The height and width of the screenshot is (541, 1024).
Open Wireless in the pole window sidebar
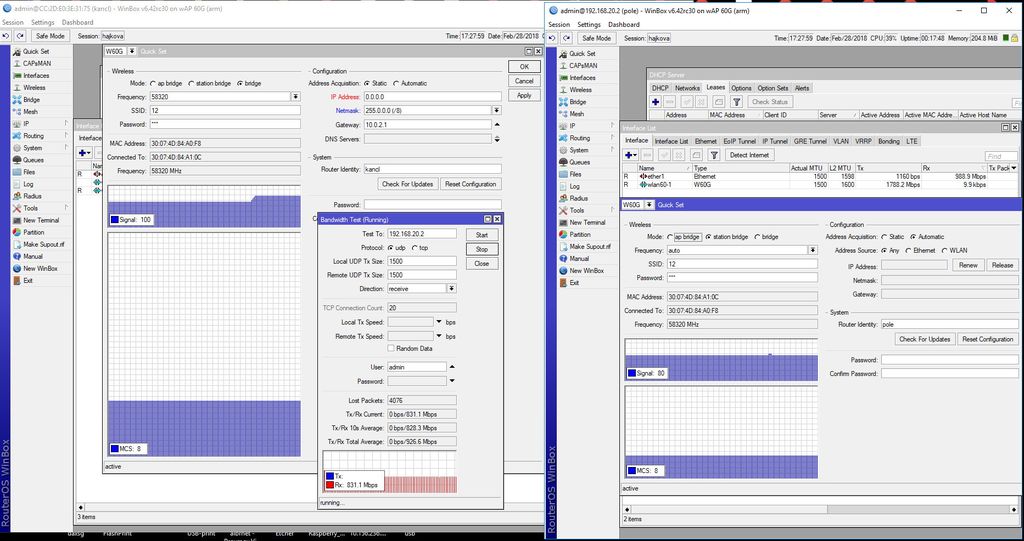pos(581,90)
